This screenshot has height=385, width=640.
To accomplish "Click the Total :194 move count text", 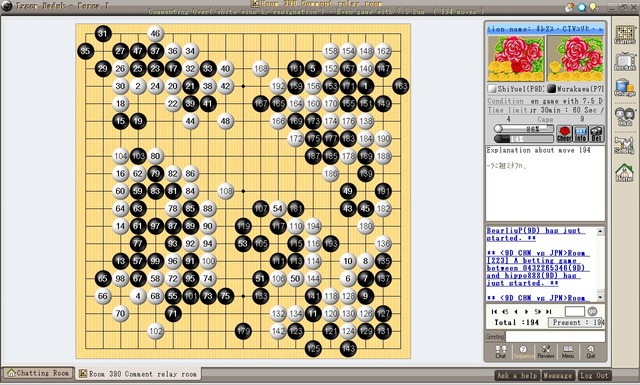I will (x=517, y=323).
